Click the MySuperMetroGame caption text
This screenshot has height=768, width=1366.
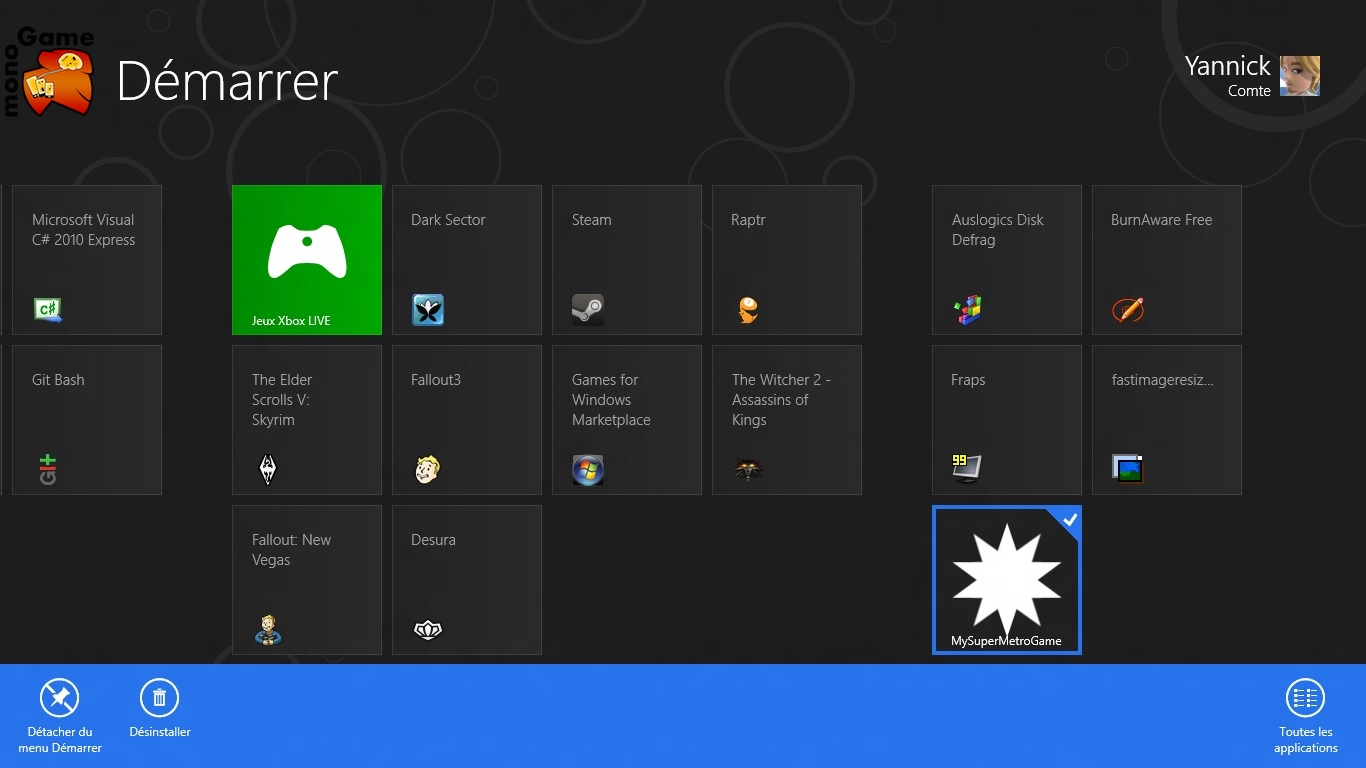click(x=1006, y=641)
